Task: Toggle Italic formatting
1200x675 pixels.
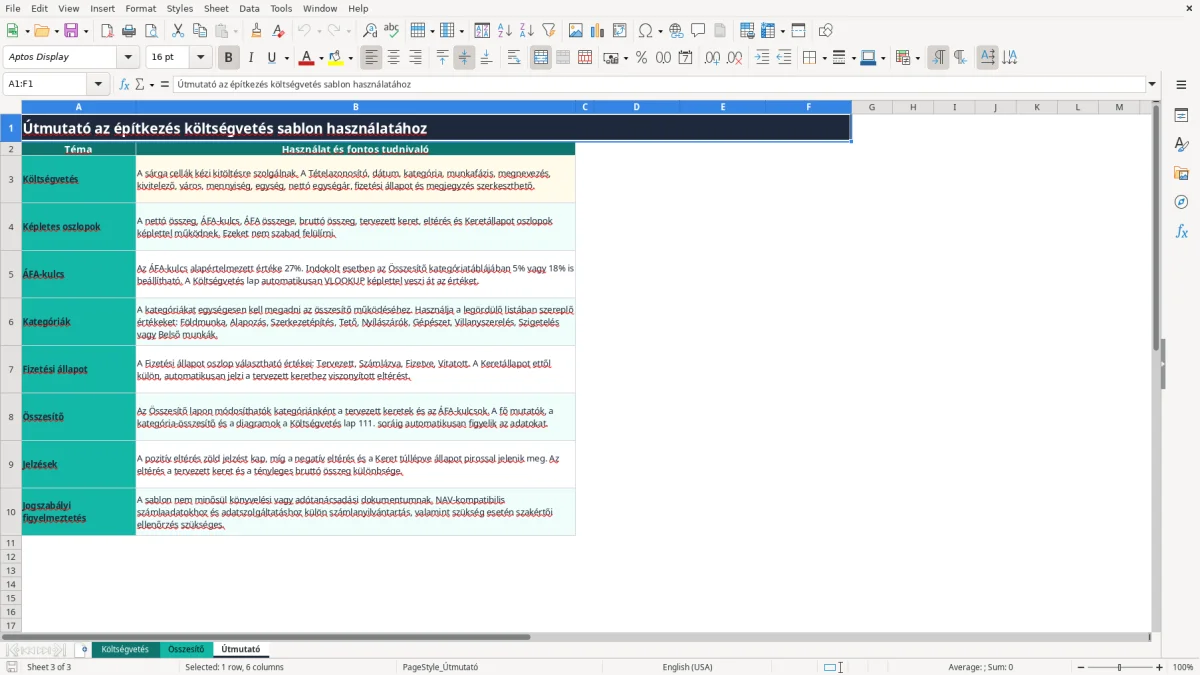Action: 251,58
